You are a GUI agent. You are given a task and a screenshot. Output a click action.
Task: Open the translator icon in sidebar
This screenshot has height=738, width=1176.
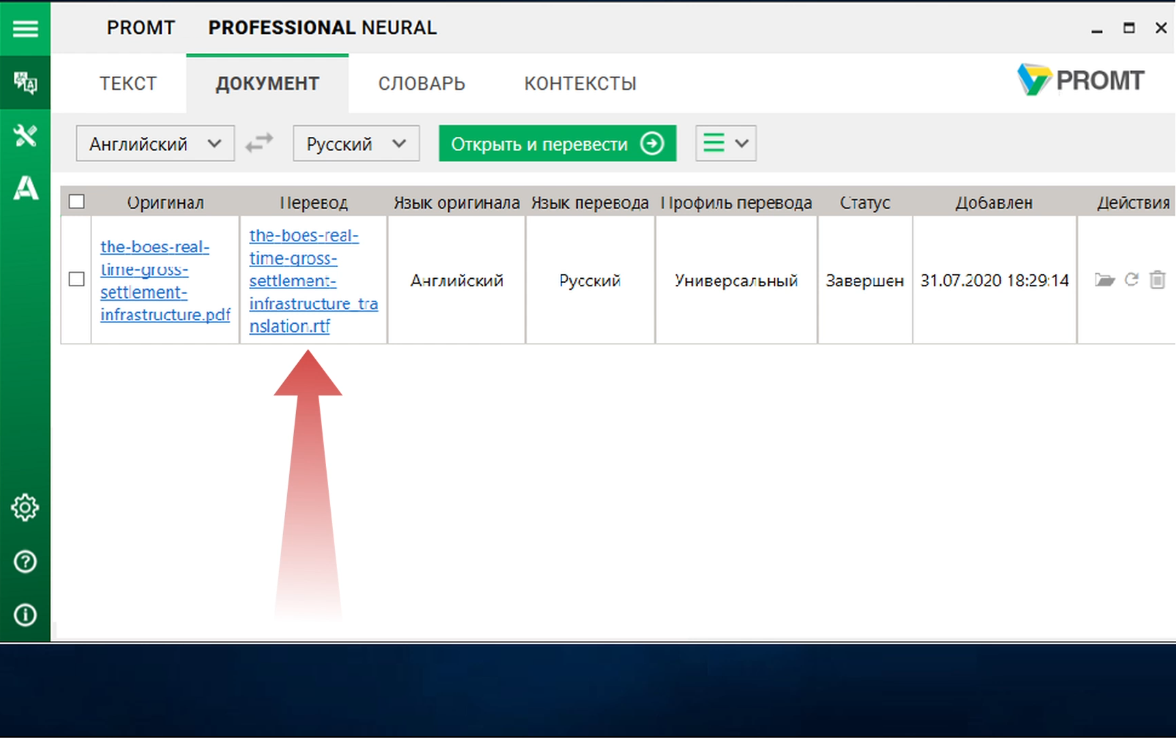[x=25, y=82]
